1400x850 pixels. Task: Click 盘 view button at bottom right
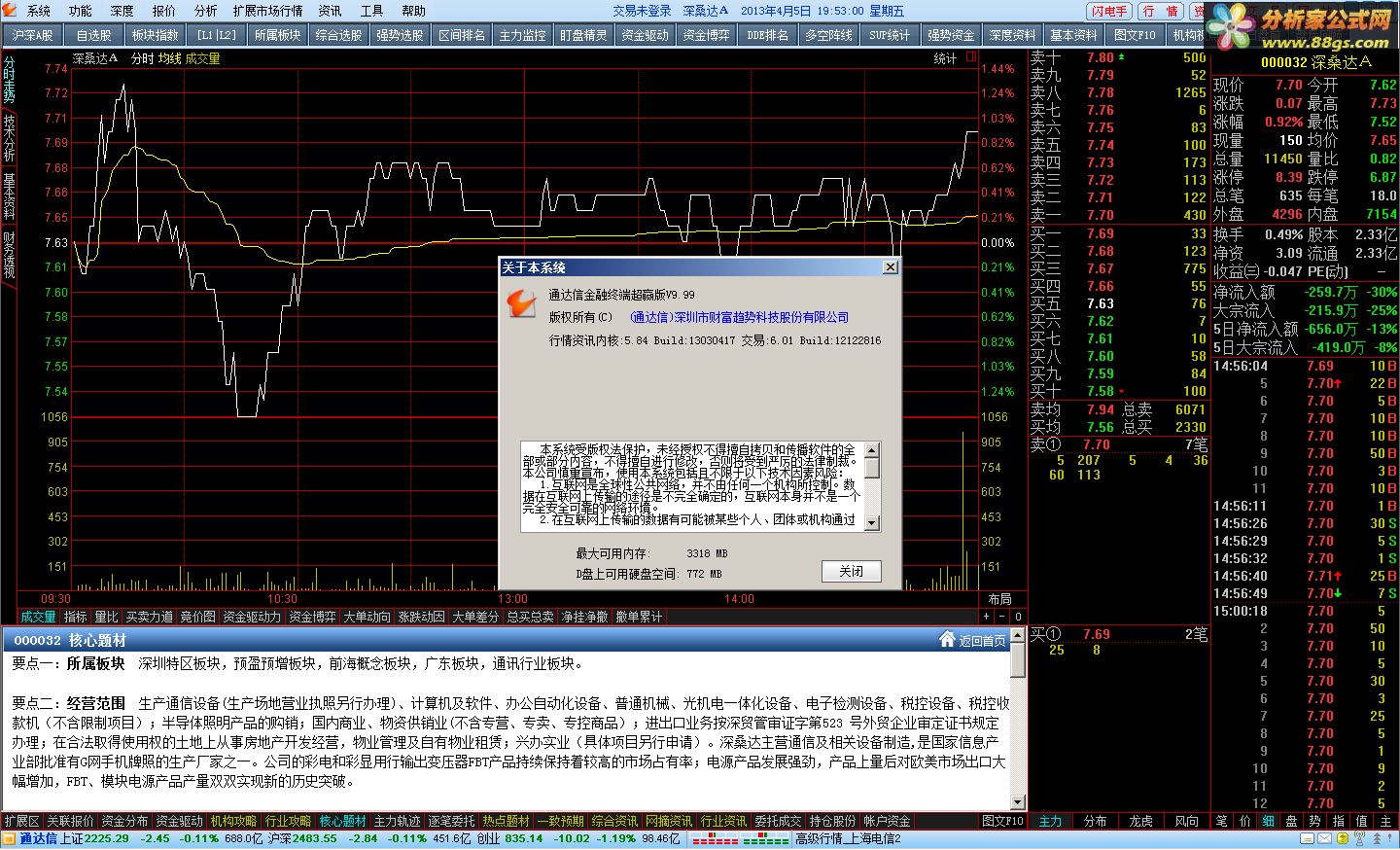[1291, 821]
